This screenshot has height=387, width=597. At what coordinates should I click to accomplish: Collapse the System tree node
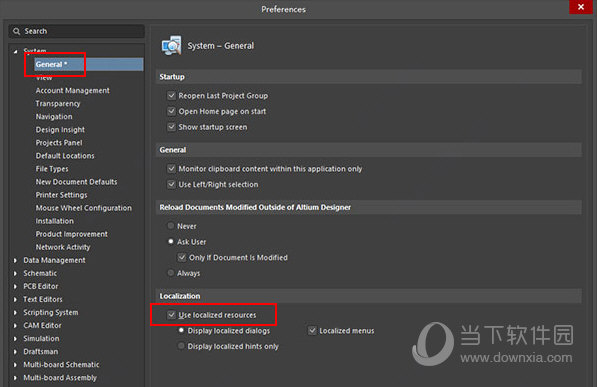[x=15, y=51]
